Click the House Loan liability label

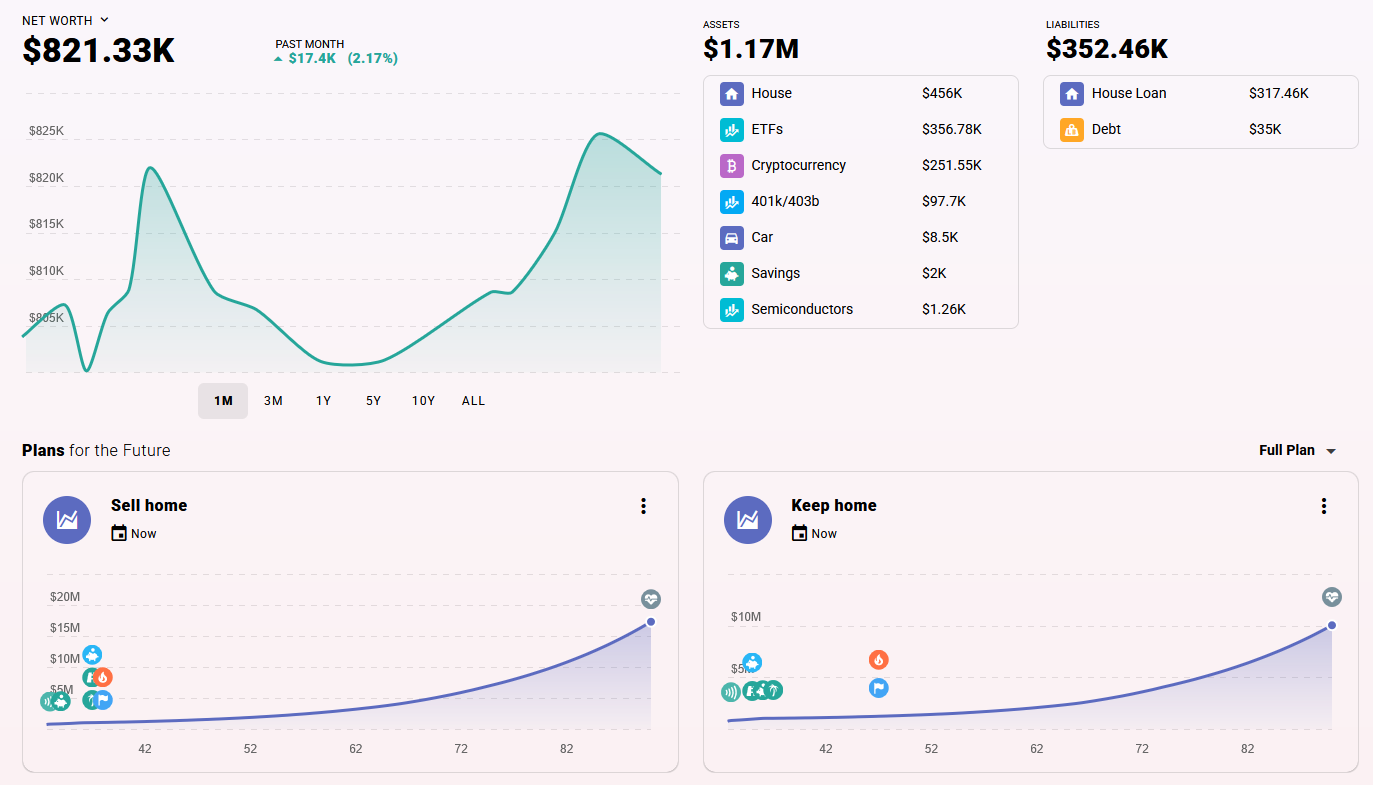(x=1129, y=94)
